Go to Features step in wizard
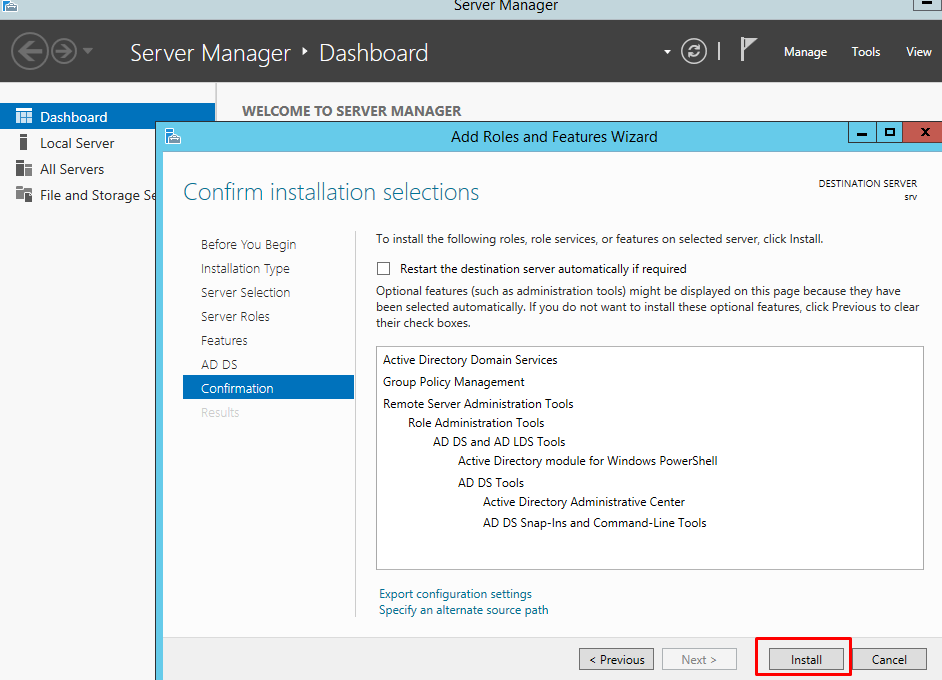This screenshot has width=942, height=680. [x=224, y=341]
